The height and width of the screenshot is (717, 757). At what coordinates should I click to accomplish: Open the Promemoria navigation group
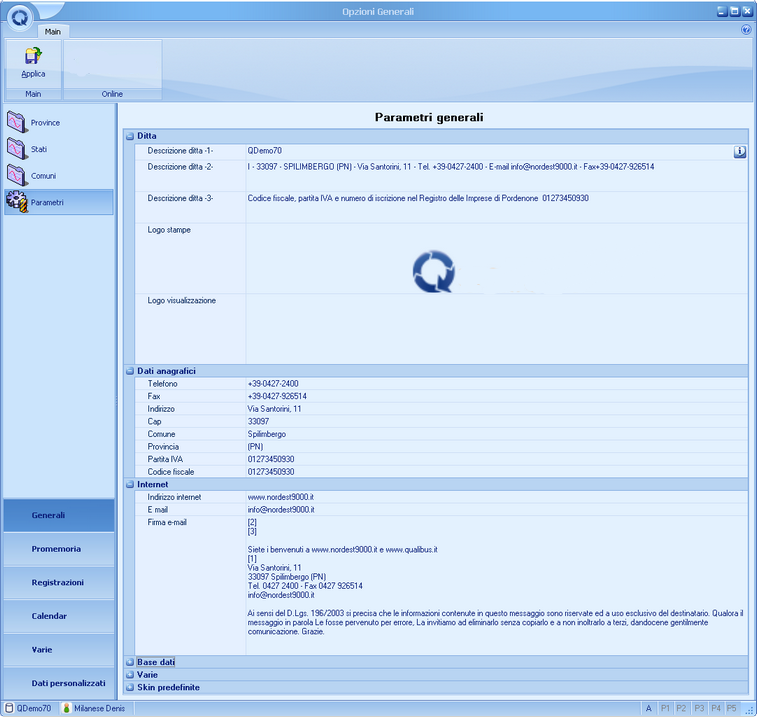click(x=58, y=549)
